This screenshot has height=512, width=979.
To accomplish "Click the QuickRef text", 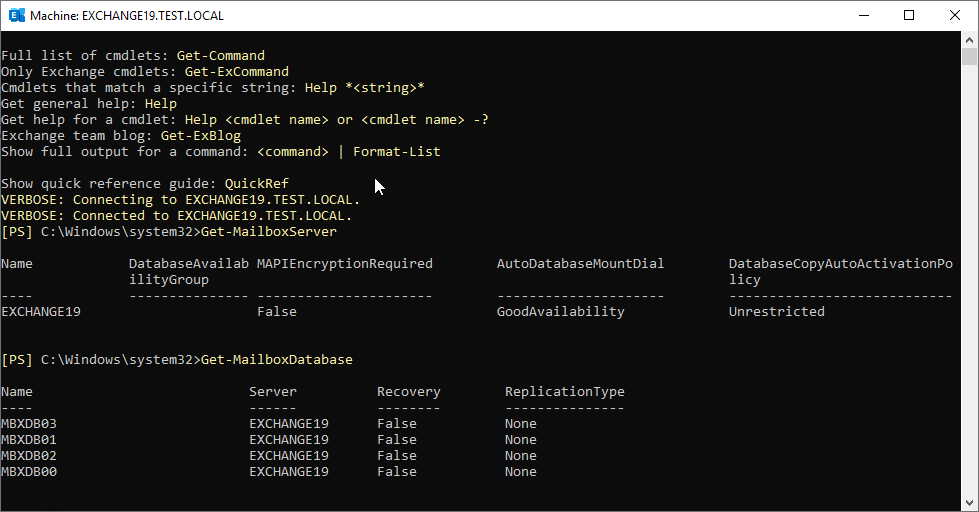I will (257, 184).
